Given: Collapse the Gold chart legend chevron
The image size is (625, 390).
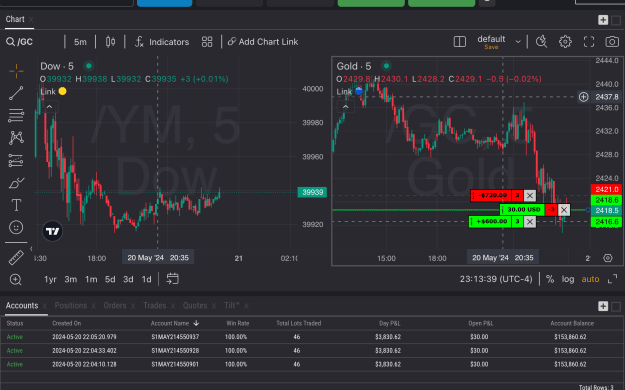Looking at the screenshot, I should 346,107.
